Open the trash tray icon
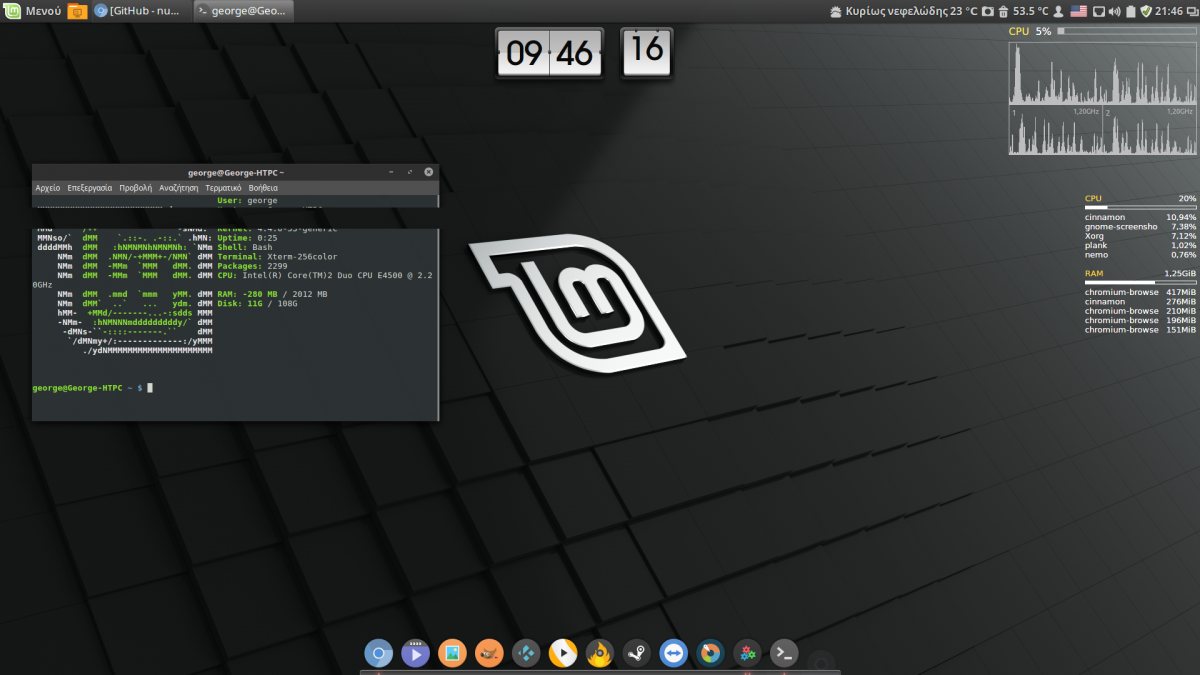The width and height of the screenshot is (1200, 675). coord(1002,11)
